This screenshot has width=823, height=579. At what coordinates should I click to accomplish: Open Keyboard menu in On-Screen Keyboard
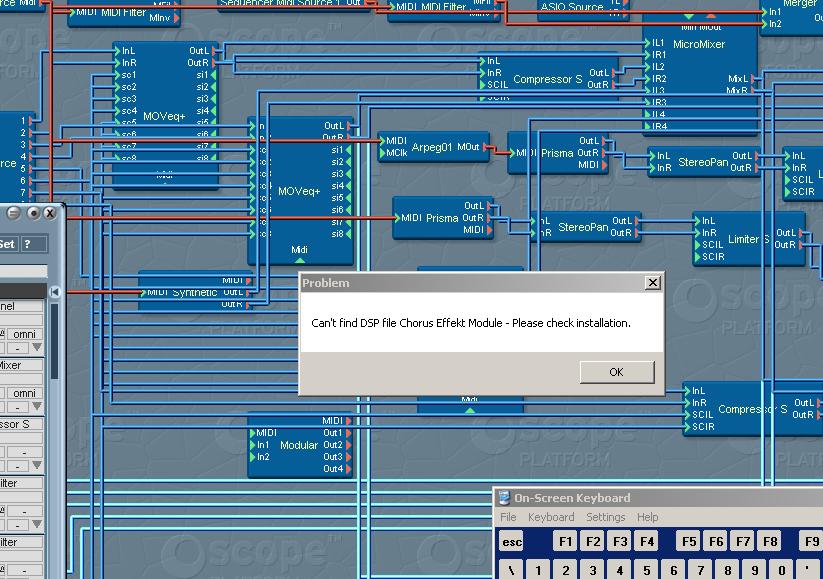[551, 517]
